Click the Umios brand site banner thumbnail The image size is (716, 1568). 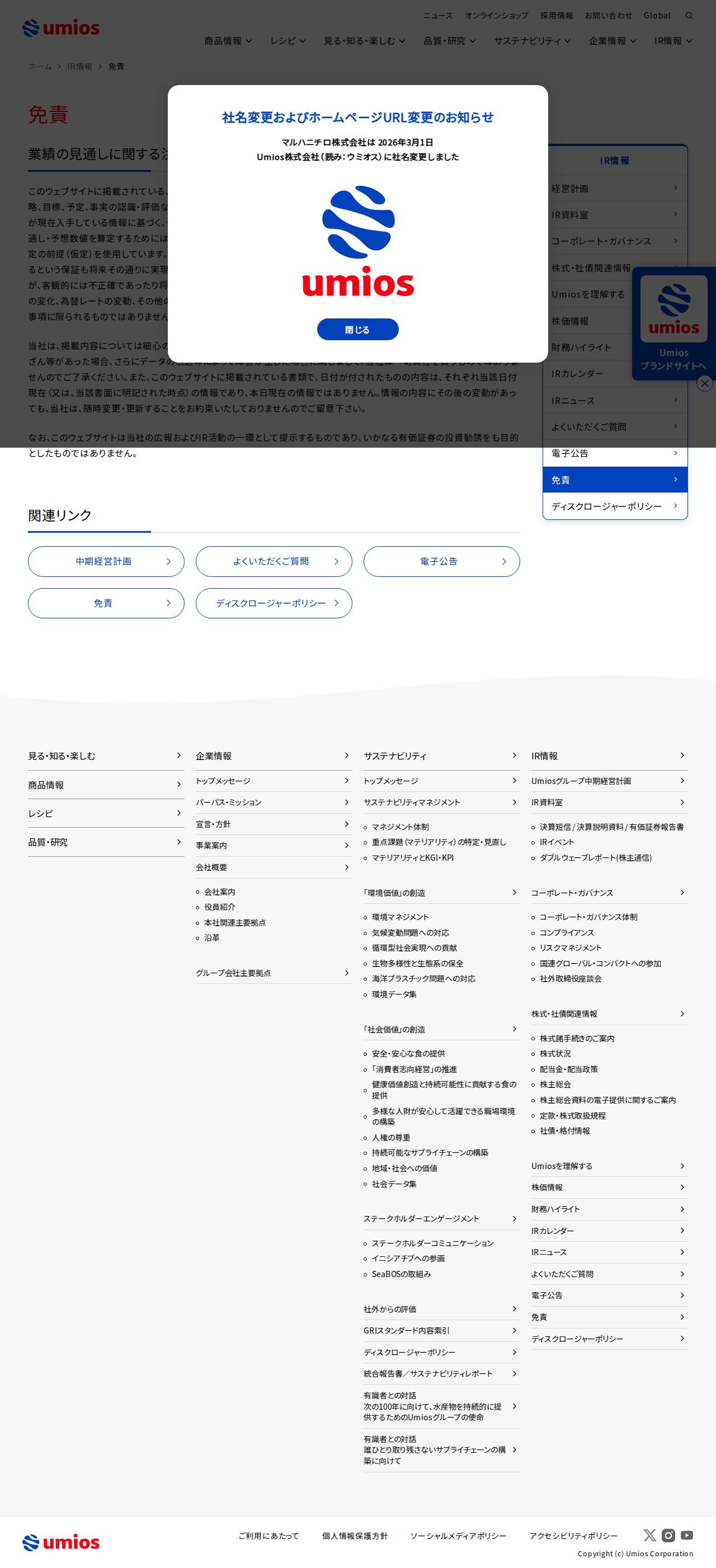click(673, 308)
